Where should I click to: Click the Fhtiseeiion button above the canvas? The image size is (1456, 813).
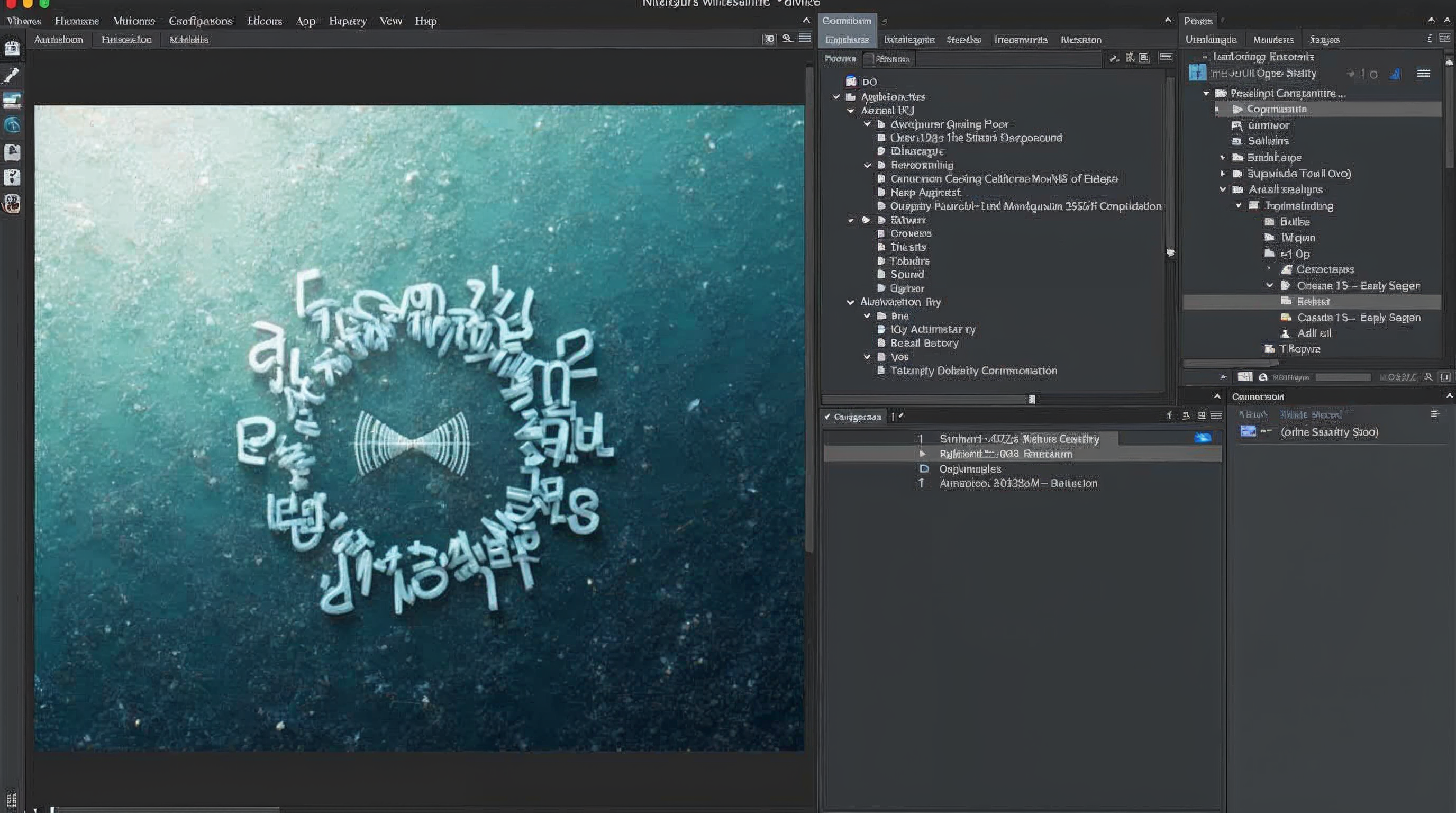point(126,40)
